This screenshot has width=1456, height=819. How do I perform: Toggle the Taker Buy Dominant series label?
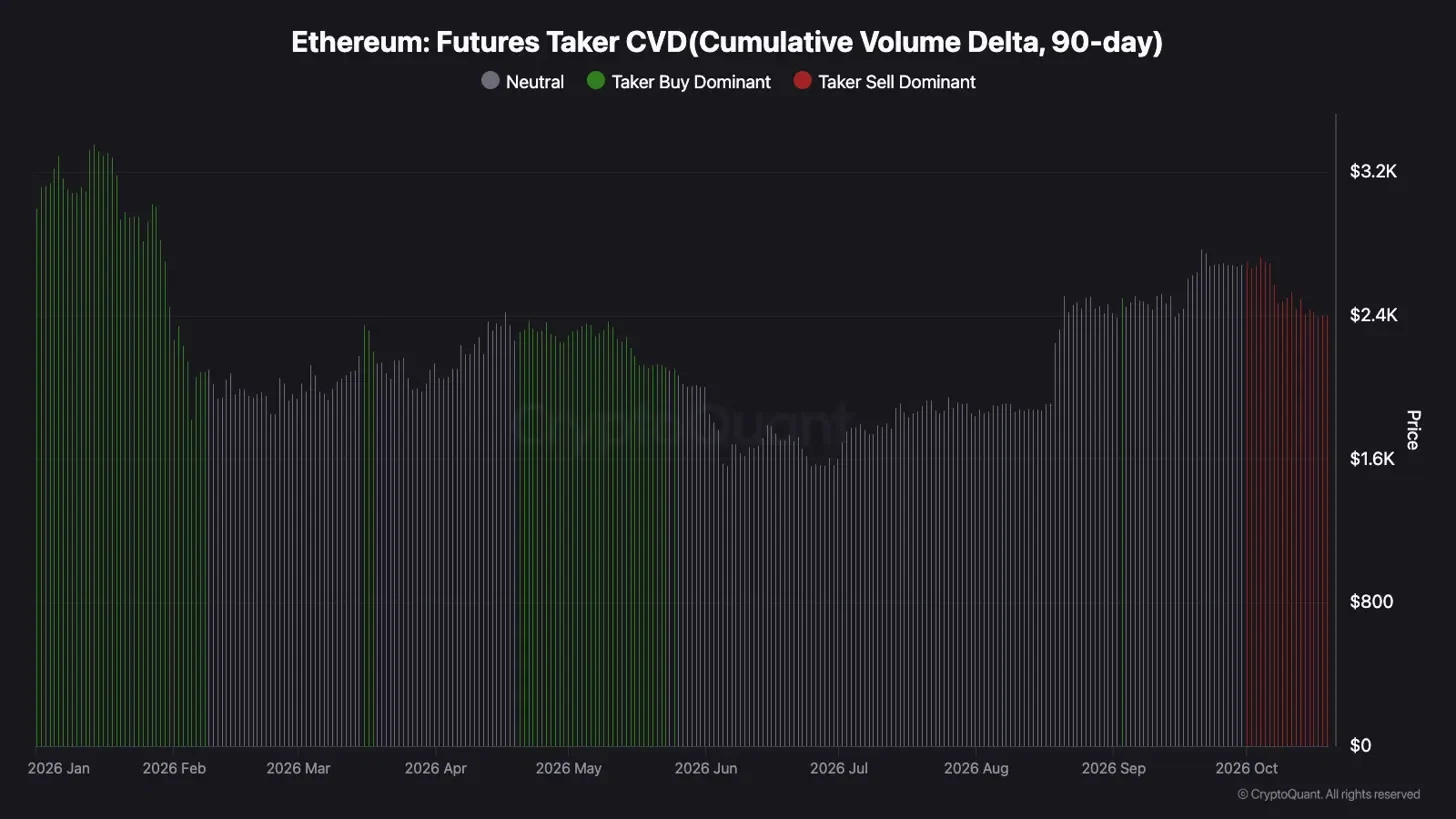point(691,82)
